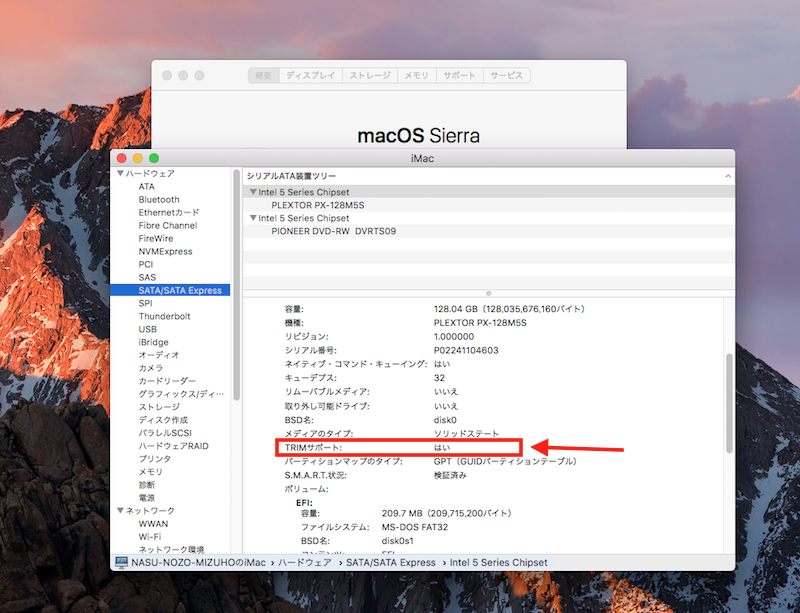Open ネットワーク環境 in the sidebar

click(x=171, y=549)
